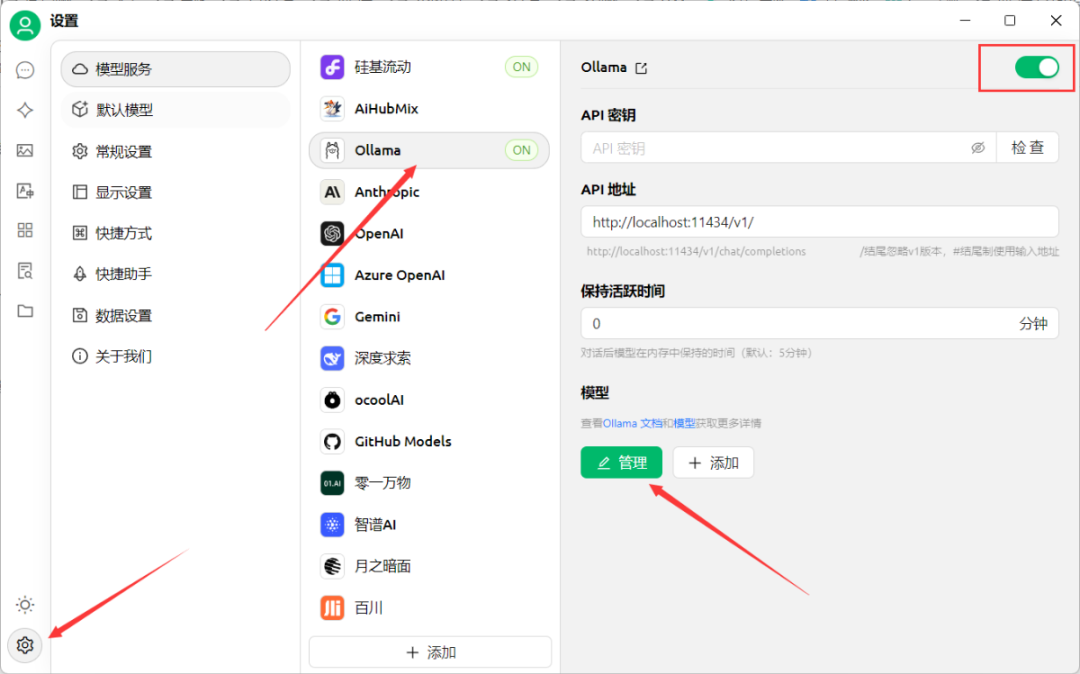
Task: Click the green user avatar icon
Action: 25,25
